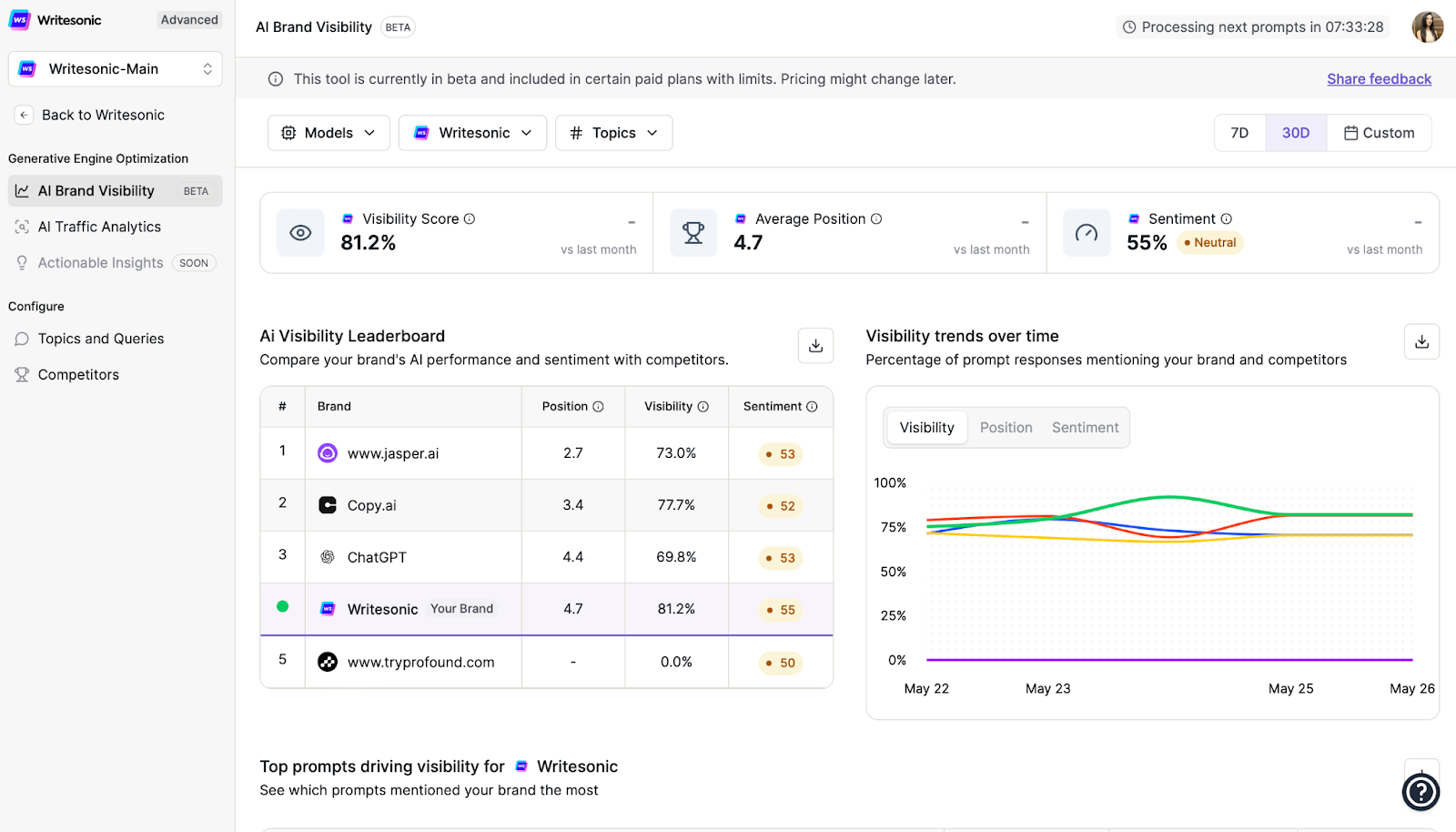Click the Copy.ai brand logo
The width and height of the screenshot is (1456, 832).
click(328, 505)
